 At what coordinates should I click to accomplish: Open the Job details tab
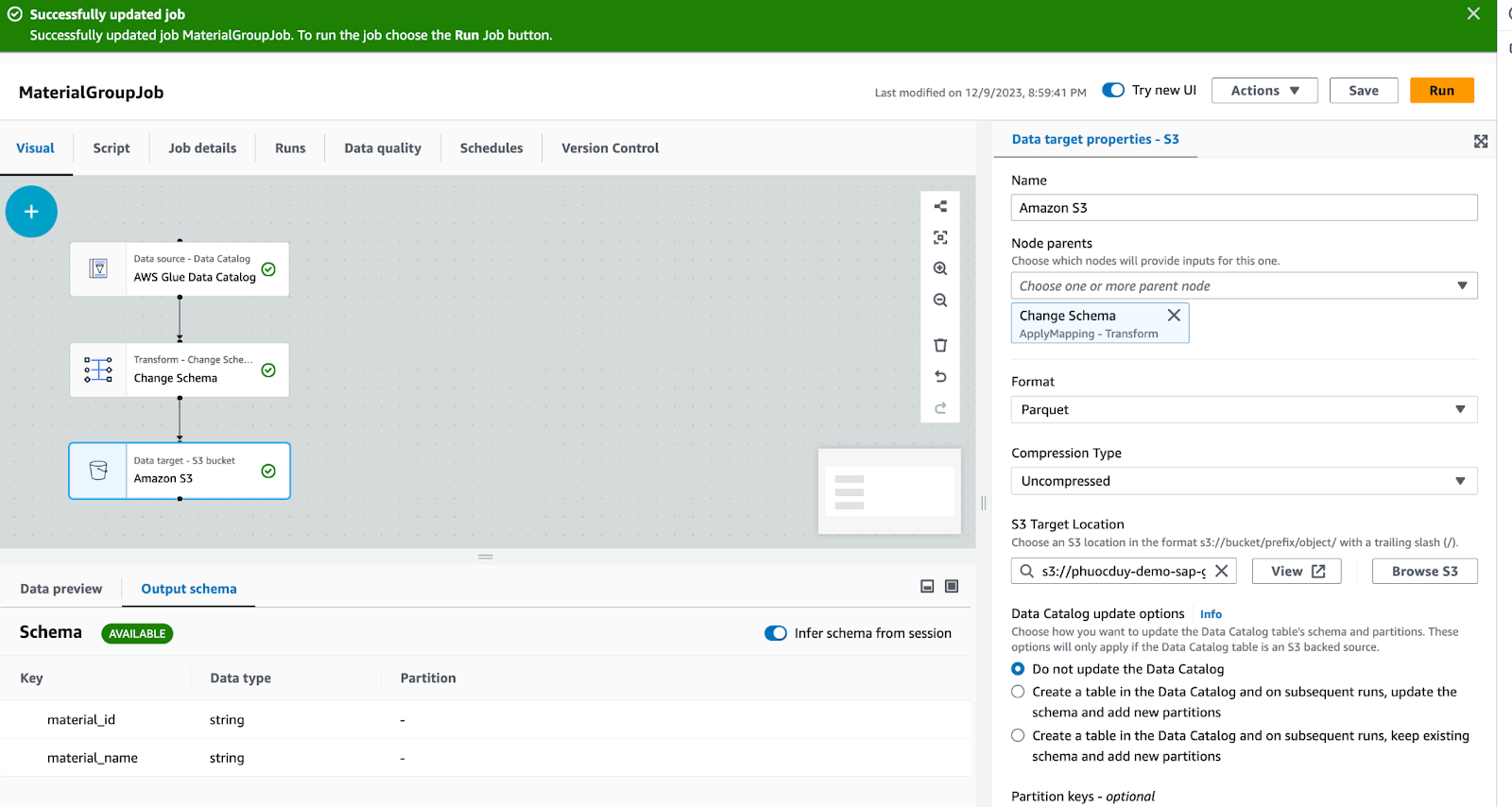click(202, 147)
